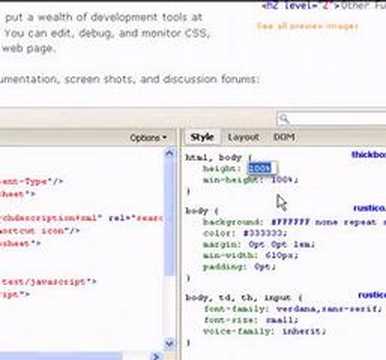Click the font-family verdana,sans-serif value
This screenshot has width=386, height=360.
pos(327,309)
